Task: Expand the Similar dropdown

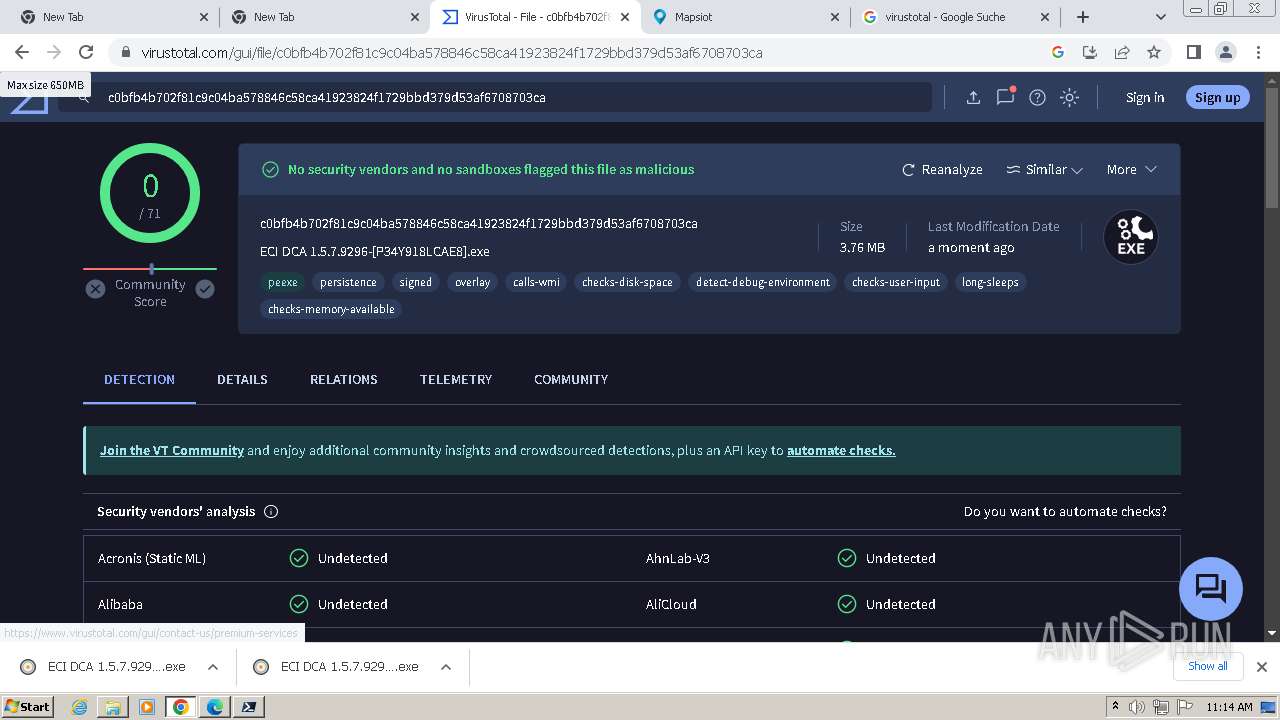Action: pos(1044,169)
